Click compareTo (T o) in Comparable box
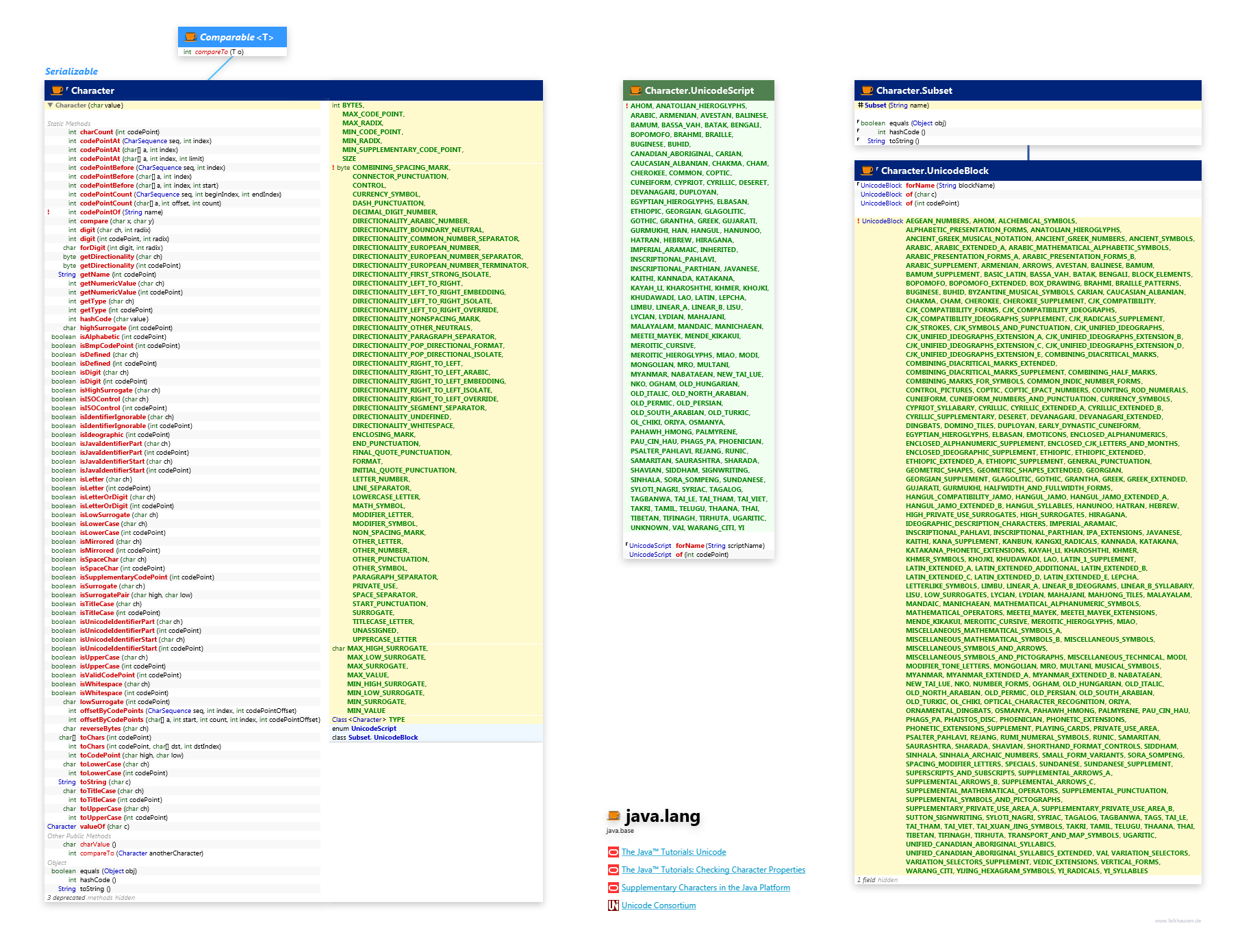 point(219,52)
